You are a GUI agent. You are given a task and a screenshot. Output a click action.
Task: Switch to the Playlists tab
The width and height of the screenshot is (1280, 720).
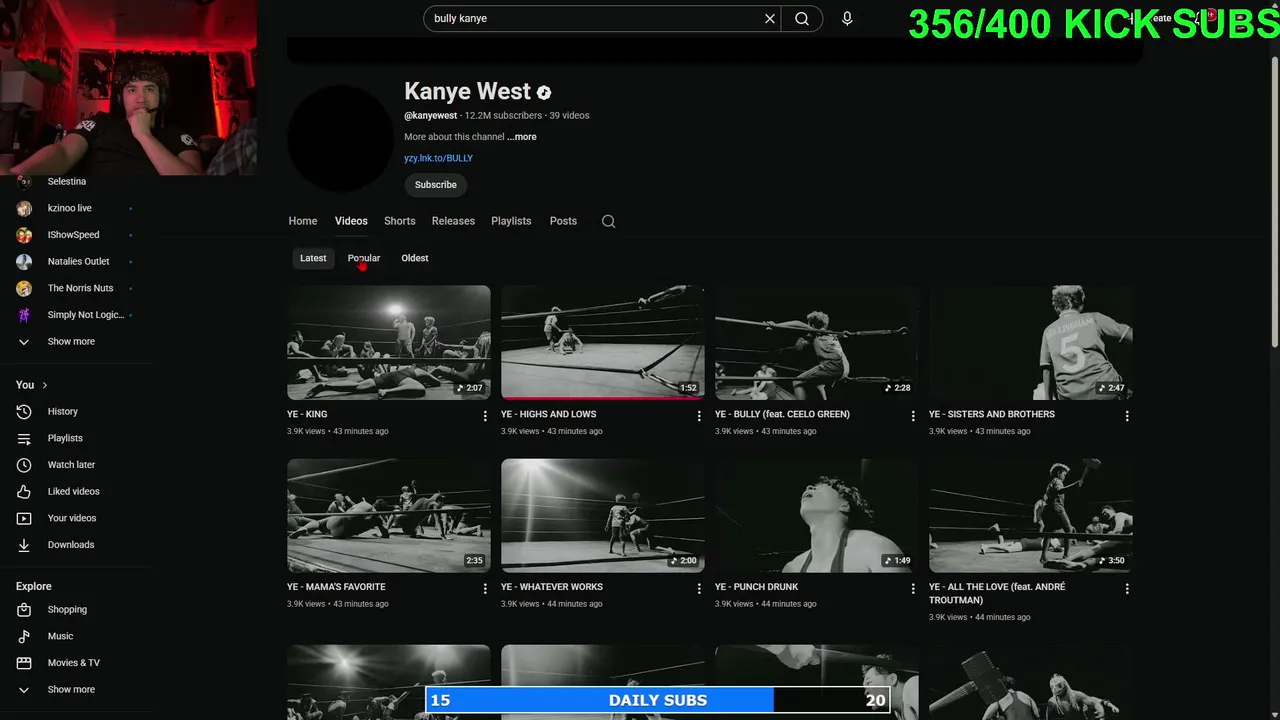click(x=511, y=221)
